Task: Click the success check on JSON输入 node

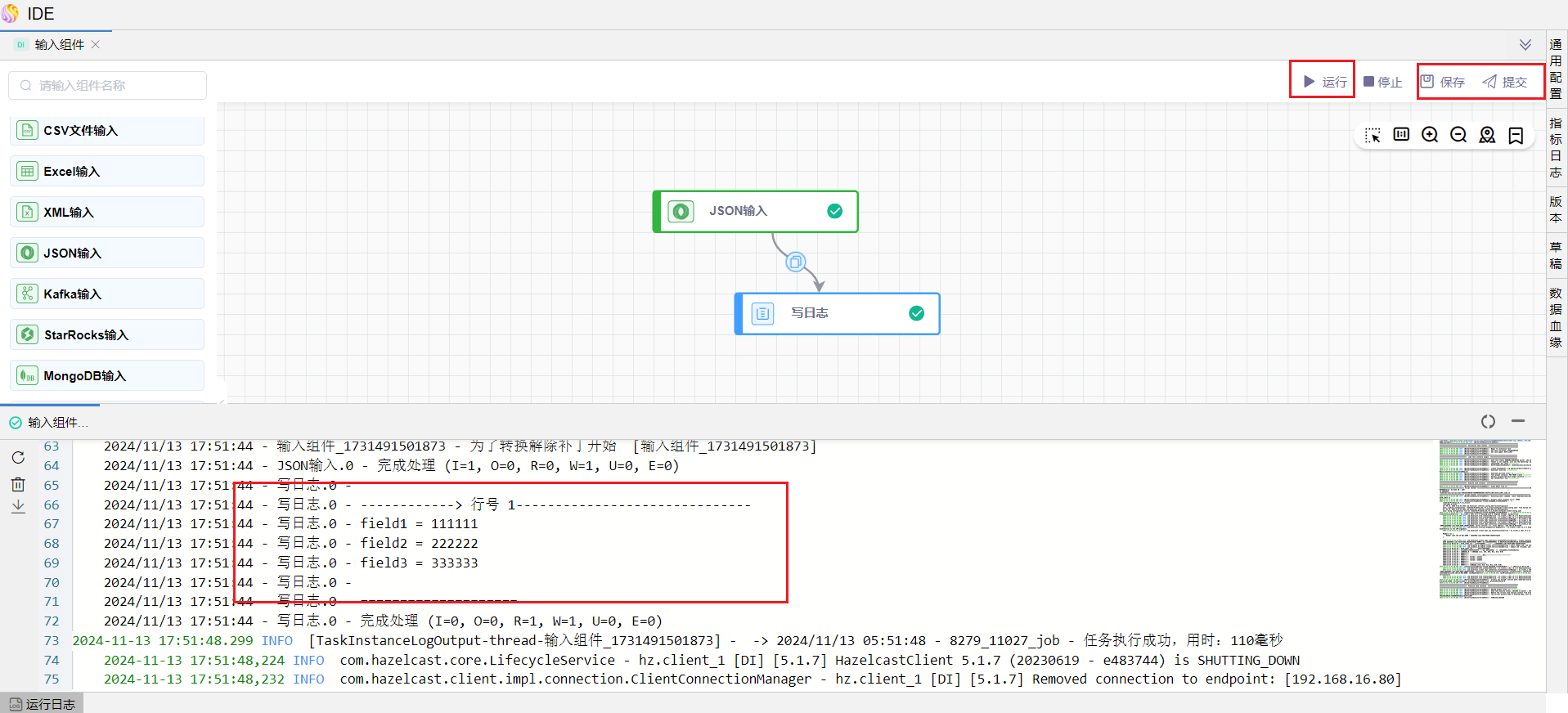Action: (835, 211)
